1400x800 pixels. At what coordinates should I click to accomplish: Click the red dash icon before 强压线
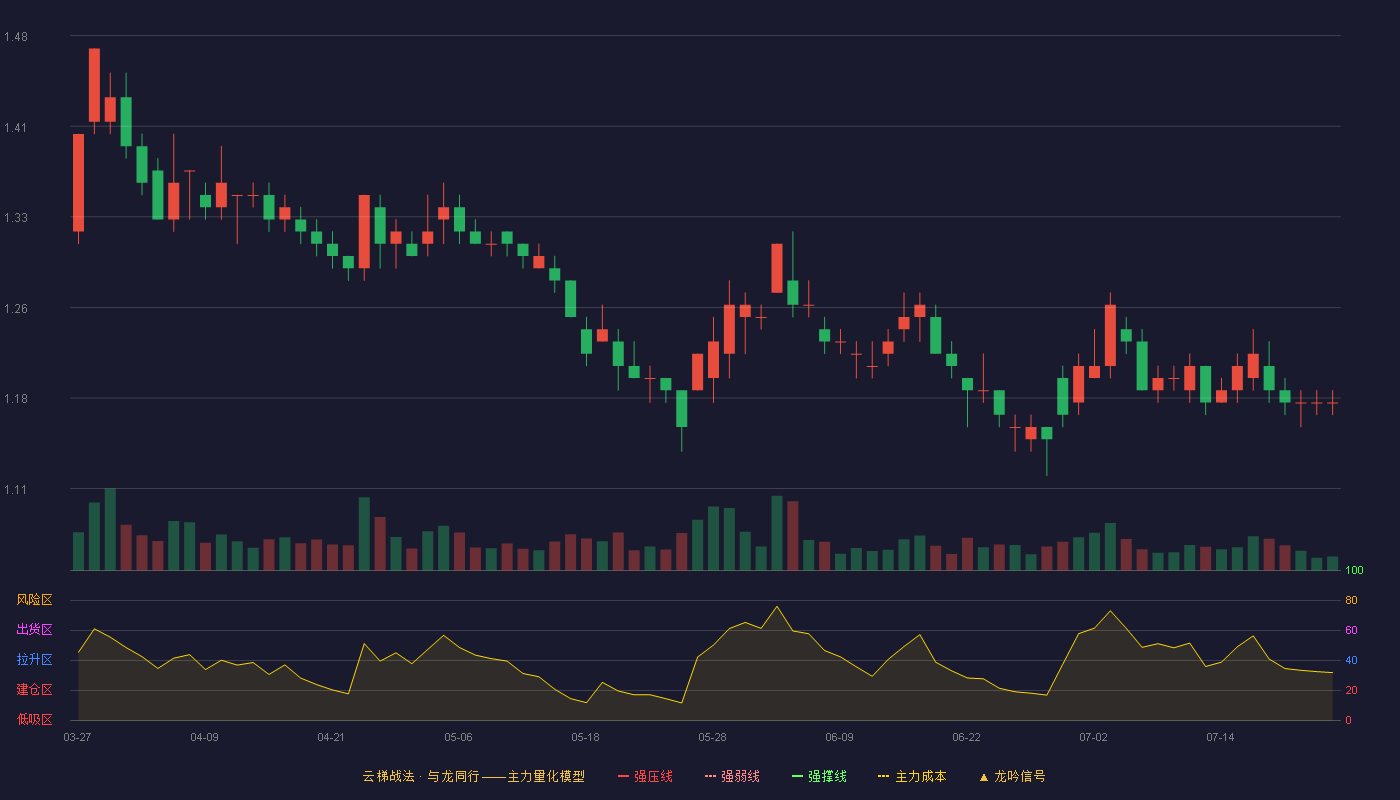point(623,776)
